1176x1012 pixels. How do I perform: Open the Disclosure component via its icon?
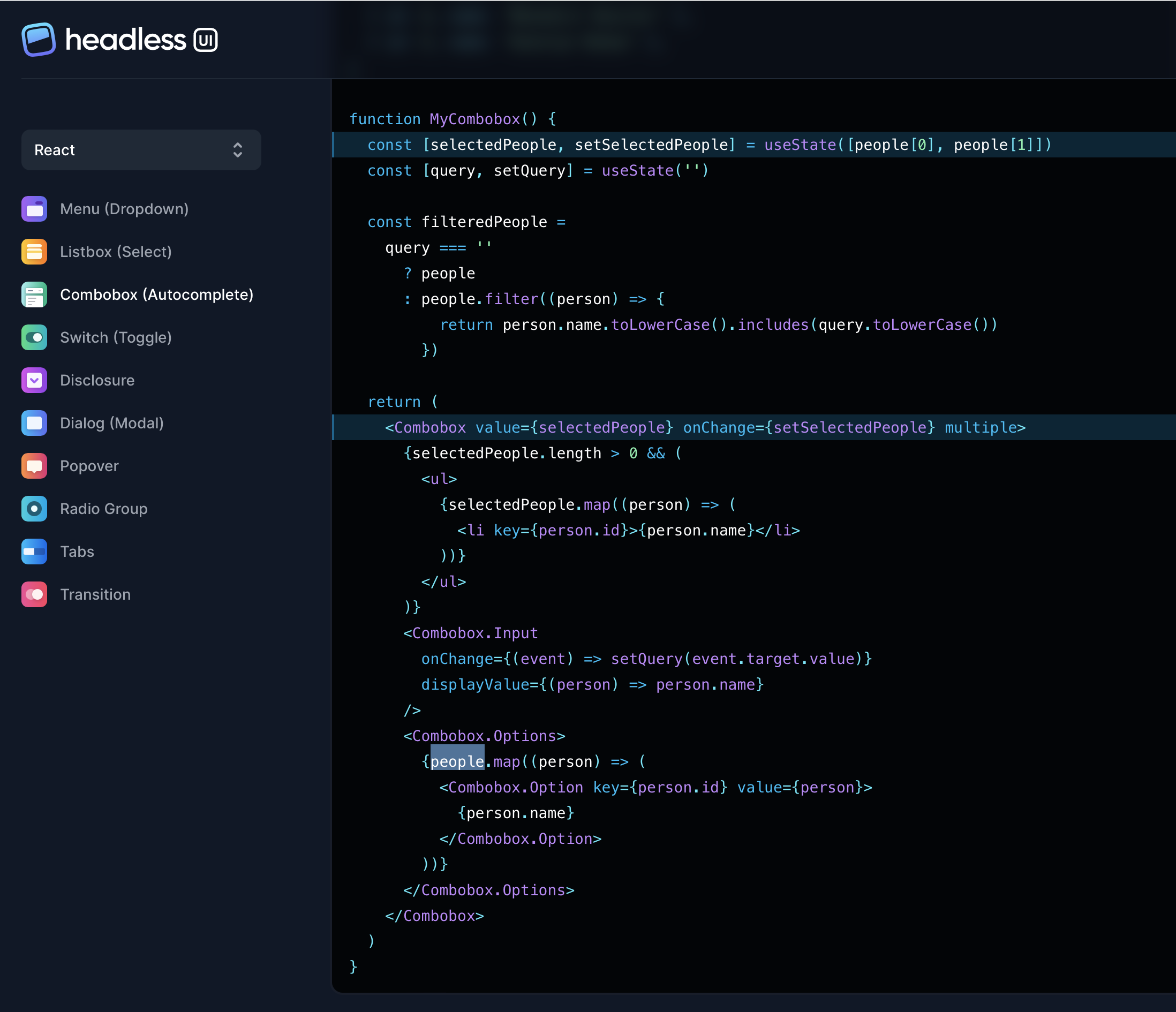pyautogui.click(x=34, y=380)
